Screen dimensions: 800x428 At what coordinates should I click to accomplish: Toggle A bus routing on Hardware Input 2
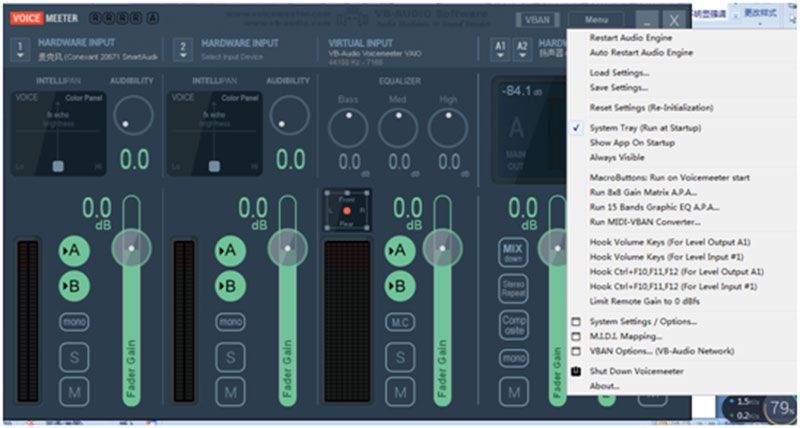point(231,250)
